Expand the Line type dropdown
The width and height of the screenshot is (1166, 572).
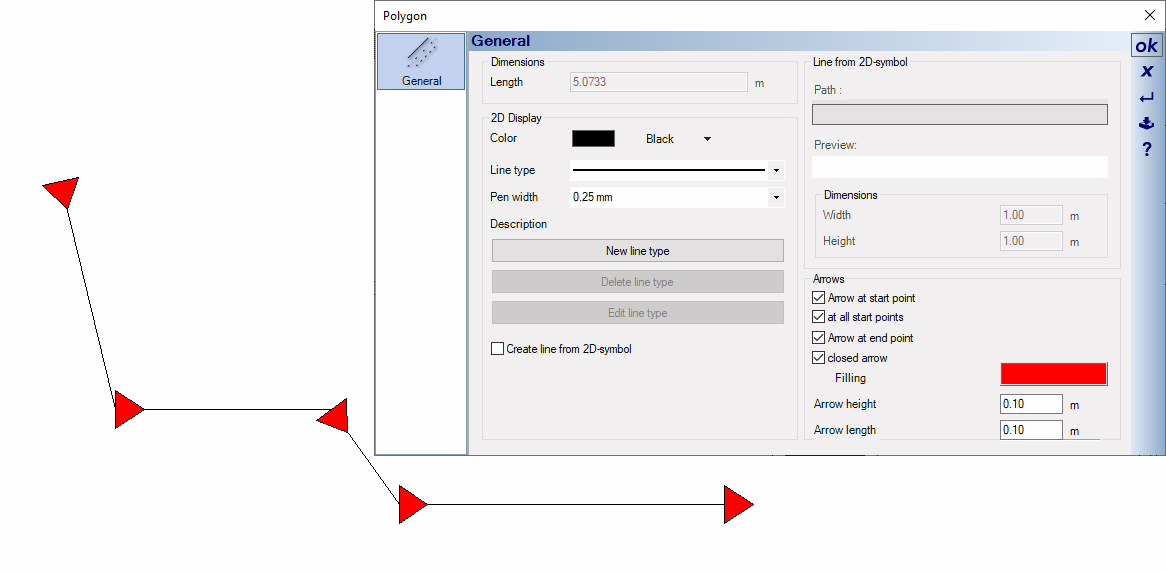[776, 171]
